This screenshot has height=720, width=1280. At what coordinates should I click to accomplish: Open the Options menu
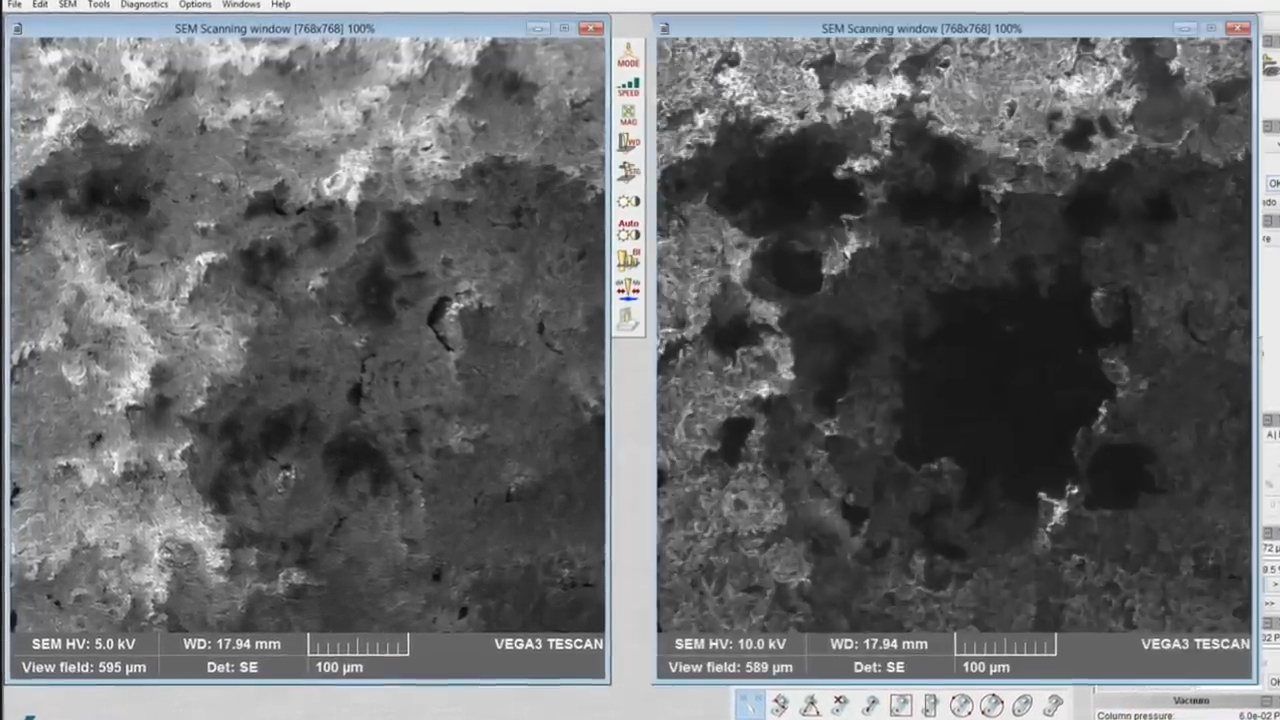tap(194, 4)
